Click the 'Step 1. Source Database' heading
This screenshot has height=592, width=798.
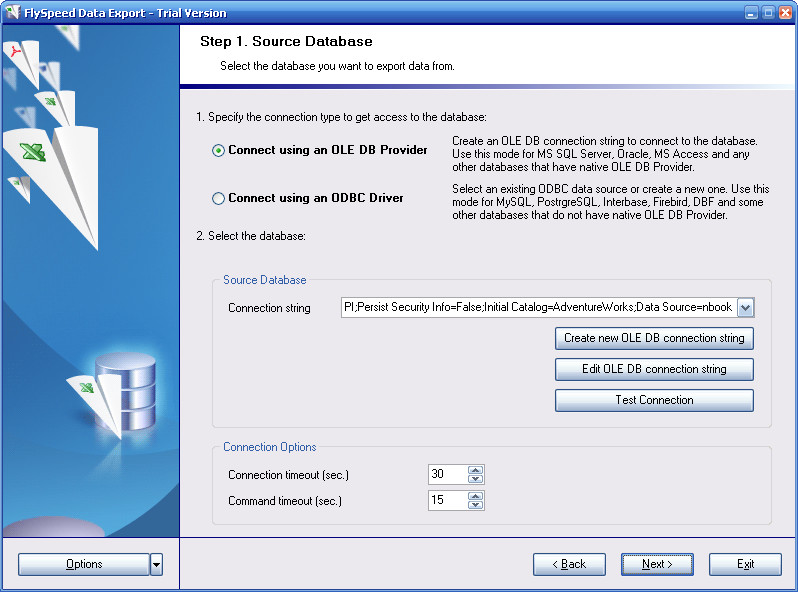pyautogui.click(x=286, y=41)
